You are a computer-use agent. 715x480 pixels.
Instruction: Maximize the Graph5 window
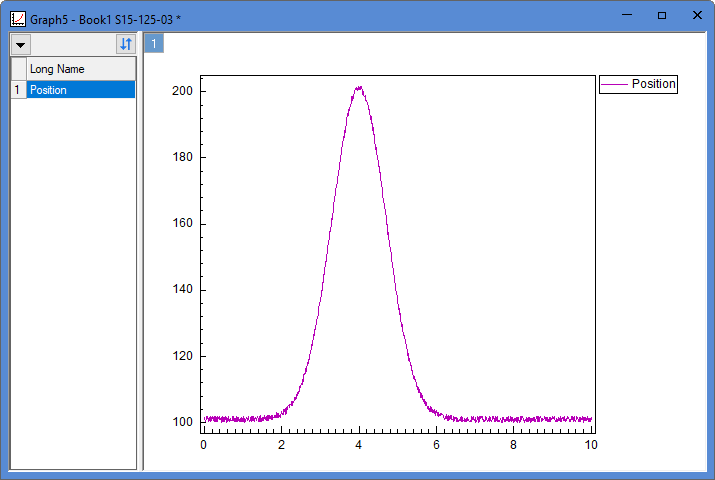click(662, 15)
